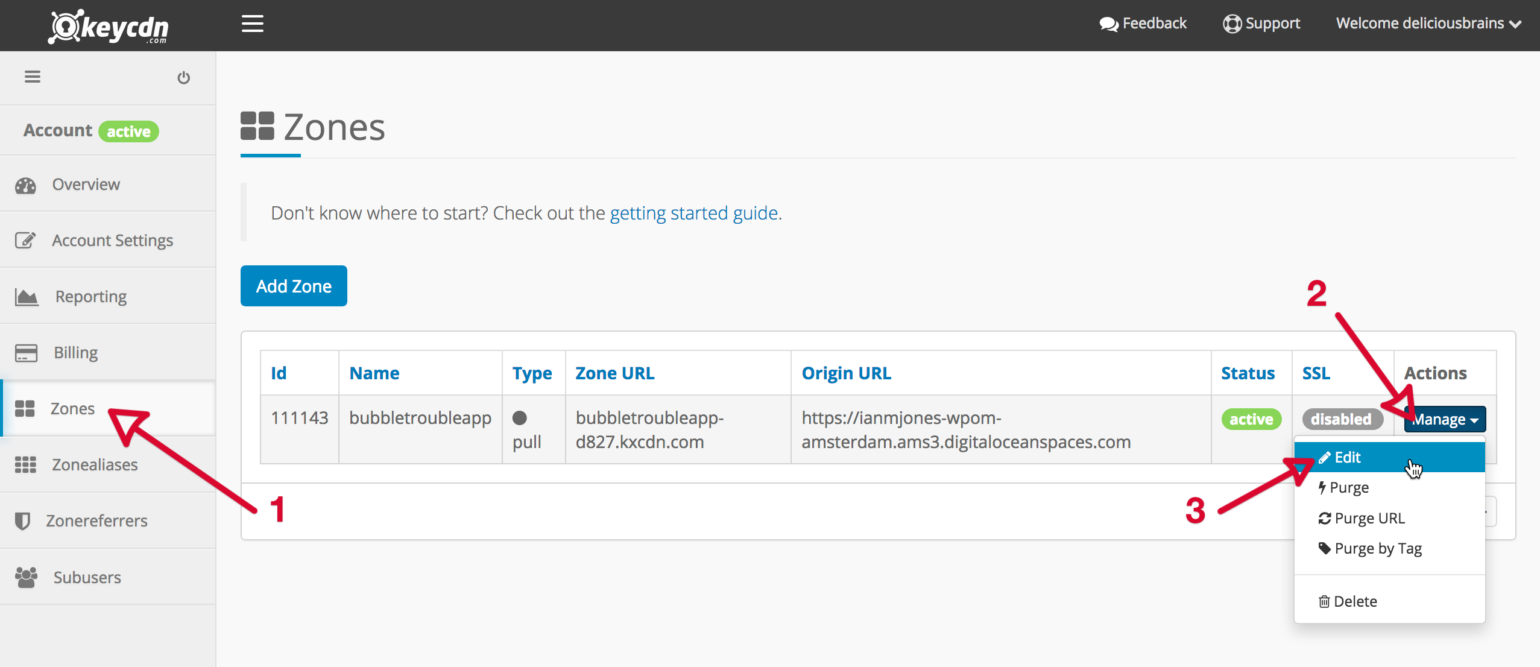This screenshot has height=667, width=1540.
Task: Choose Purge by Tag from Manage menu
Action: pyautogui.click(x=1390, y=548)
